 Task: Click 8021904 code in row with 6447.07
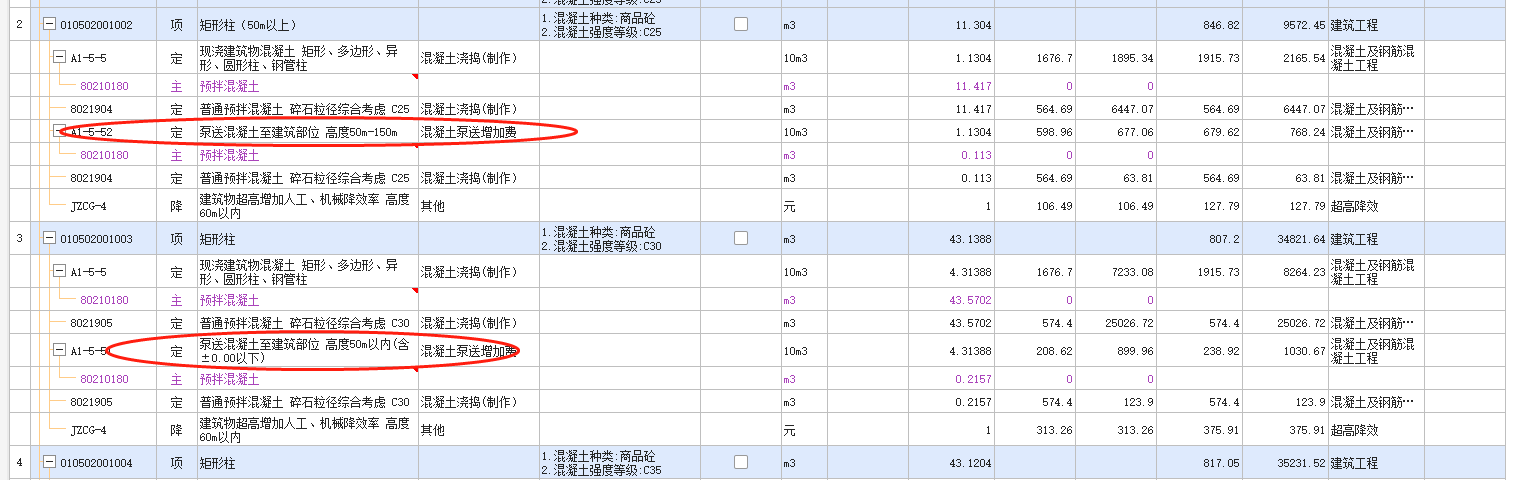91,109
